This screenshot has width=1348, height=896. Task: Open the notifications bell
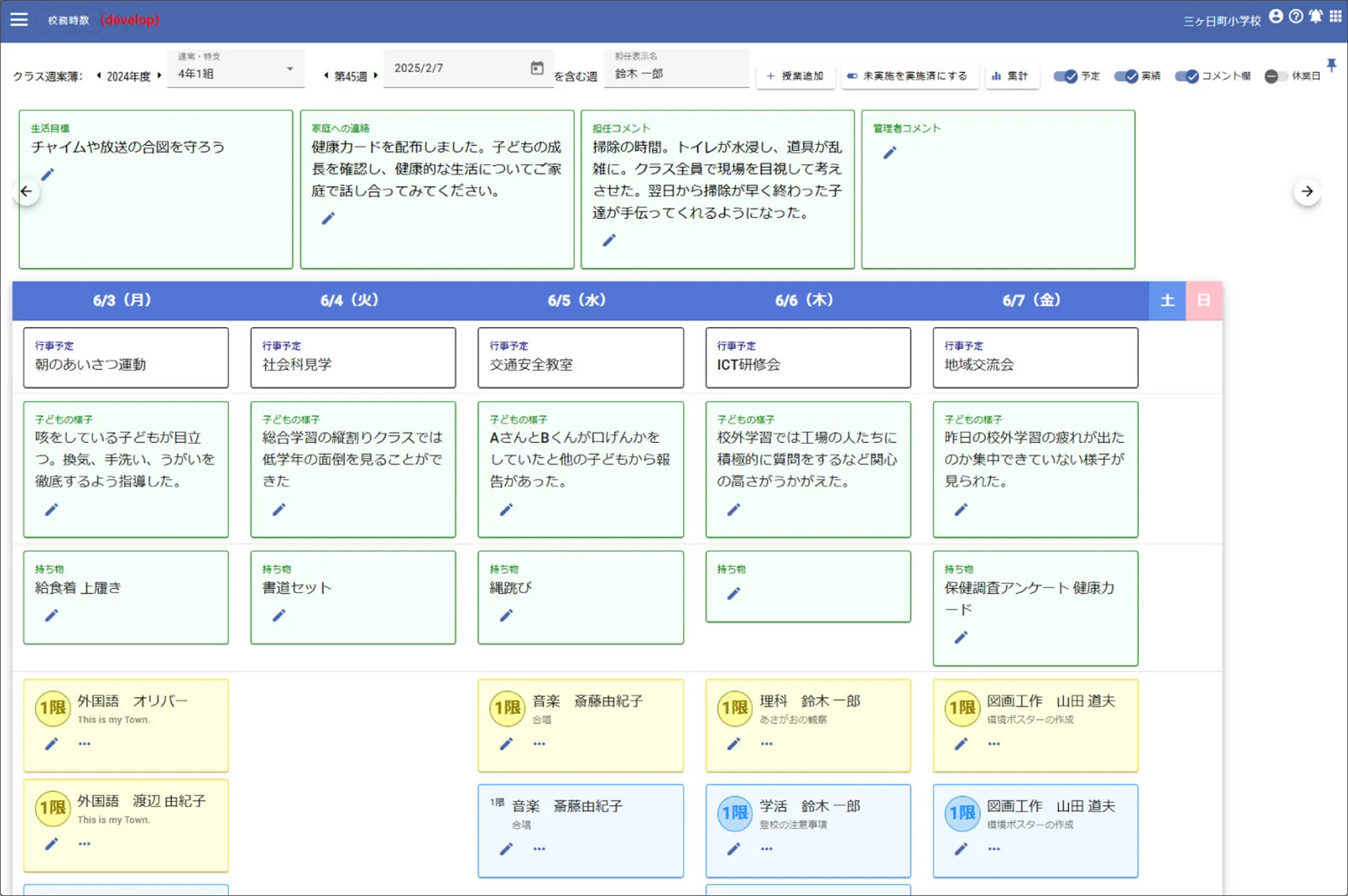click(x=1315, y=16)
